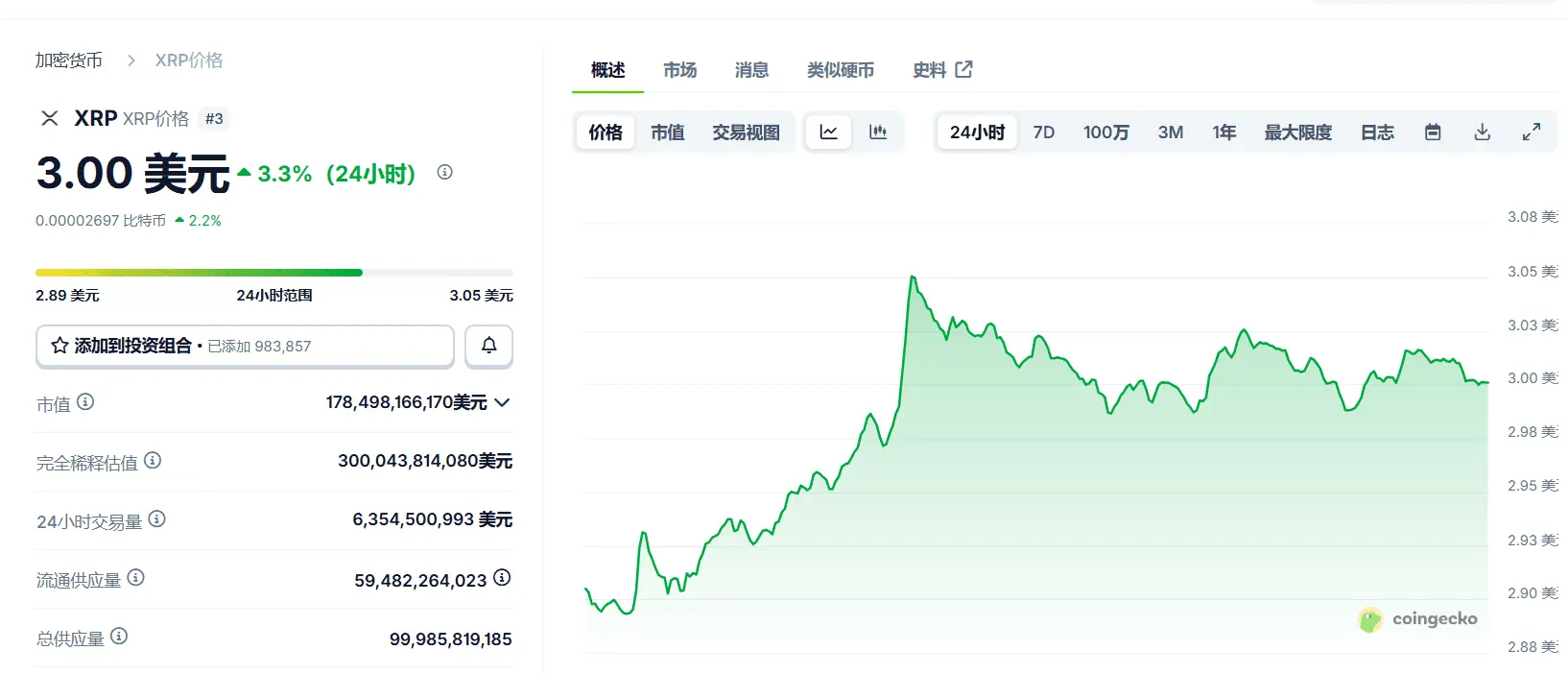The height and width of the screenshot is (674, 1568).
Task: Open the 概述 tab
Action: tap(607, 70)
